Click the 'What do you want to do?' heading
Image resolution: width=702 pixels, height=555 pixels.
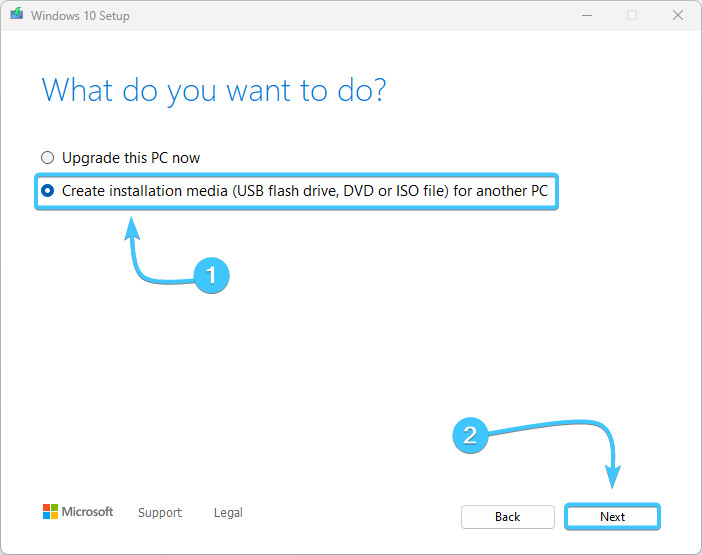click(214, 91)
